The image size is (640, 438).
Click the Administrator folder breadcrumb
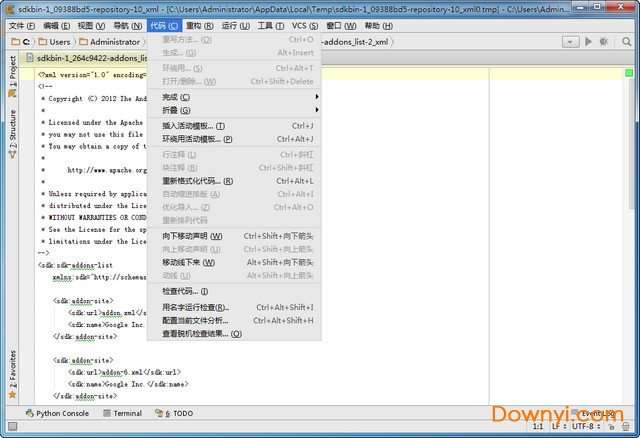pos(110,42)
